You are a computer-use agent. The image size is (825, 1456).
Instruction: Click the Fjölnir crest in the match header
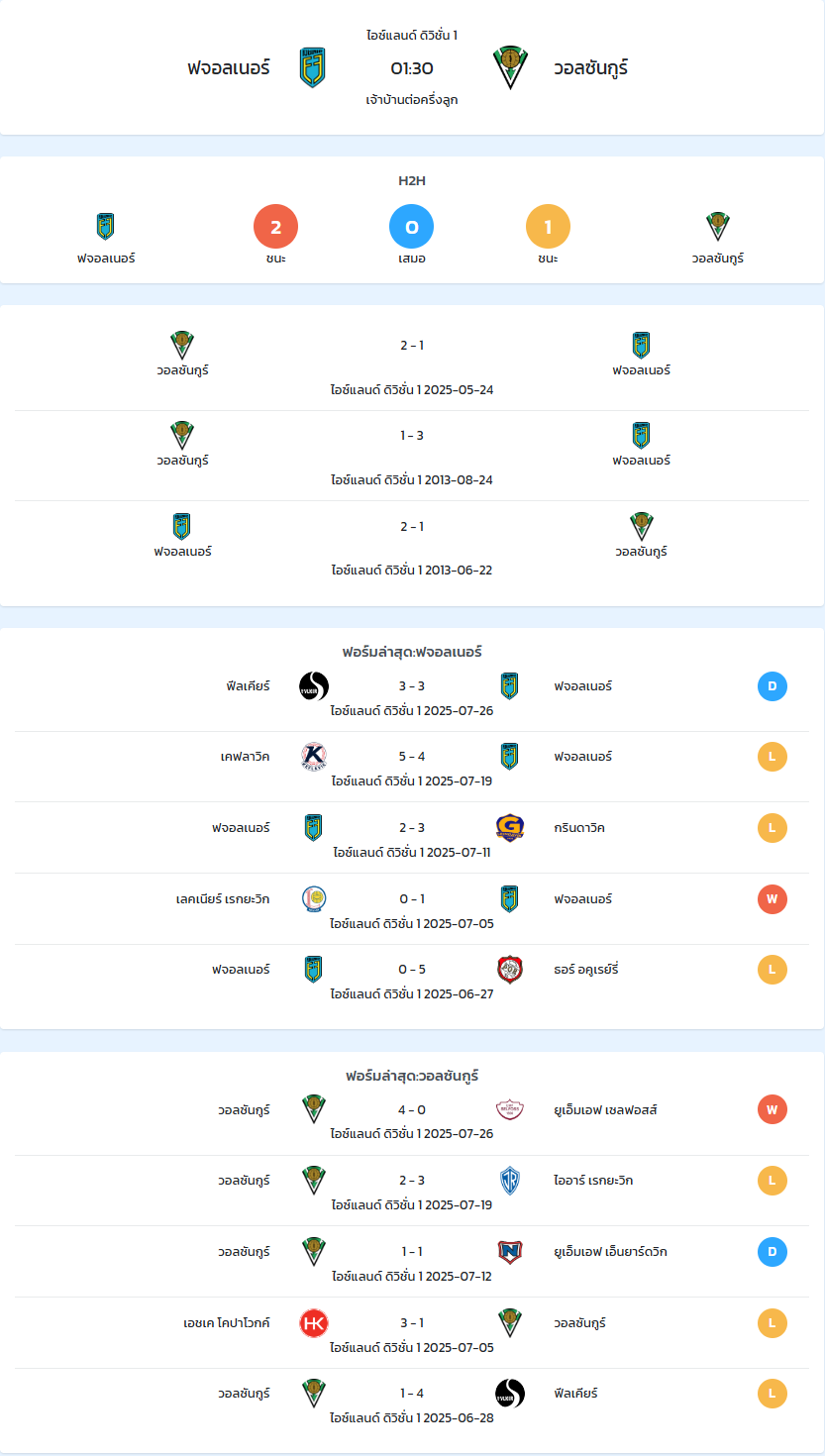pyautogui.click(x=313, y=67)
